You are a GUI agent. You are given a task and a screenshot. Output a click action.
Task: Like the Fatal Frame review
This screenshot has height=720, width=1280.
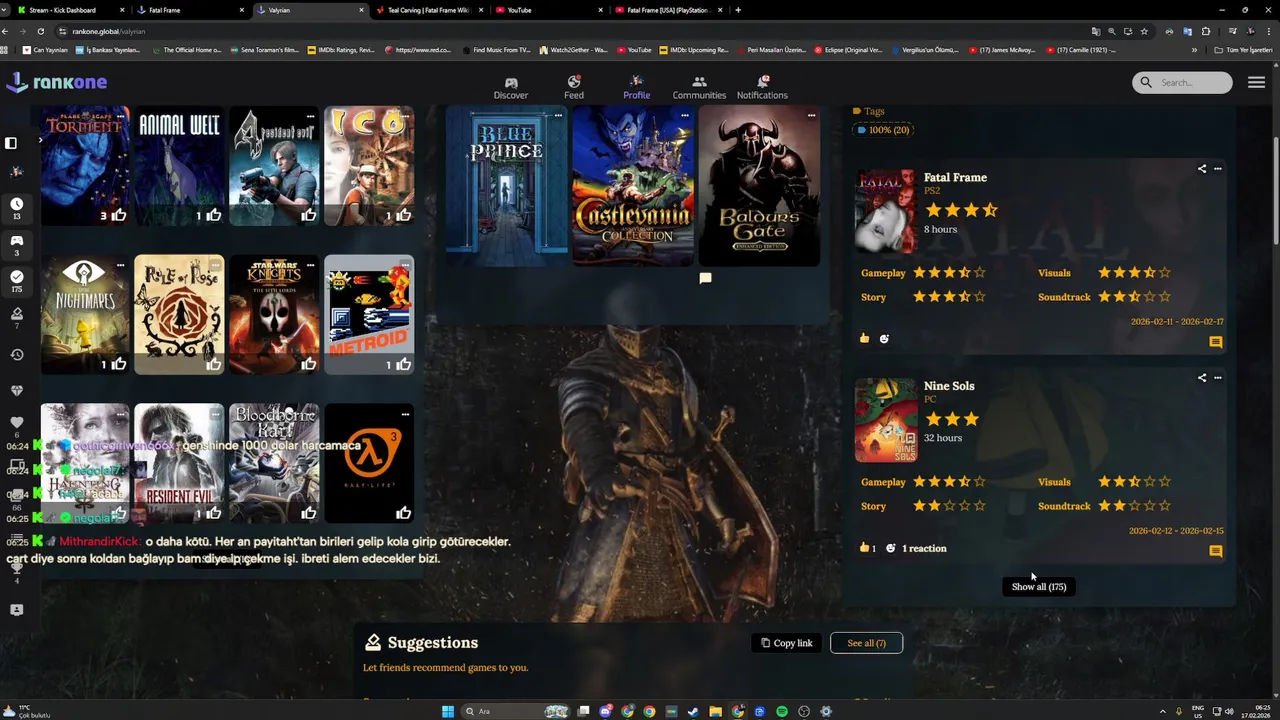click(x=864, y=338)
